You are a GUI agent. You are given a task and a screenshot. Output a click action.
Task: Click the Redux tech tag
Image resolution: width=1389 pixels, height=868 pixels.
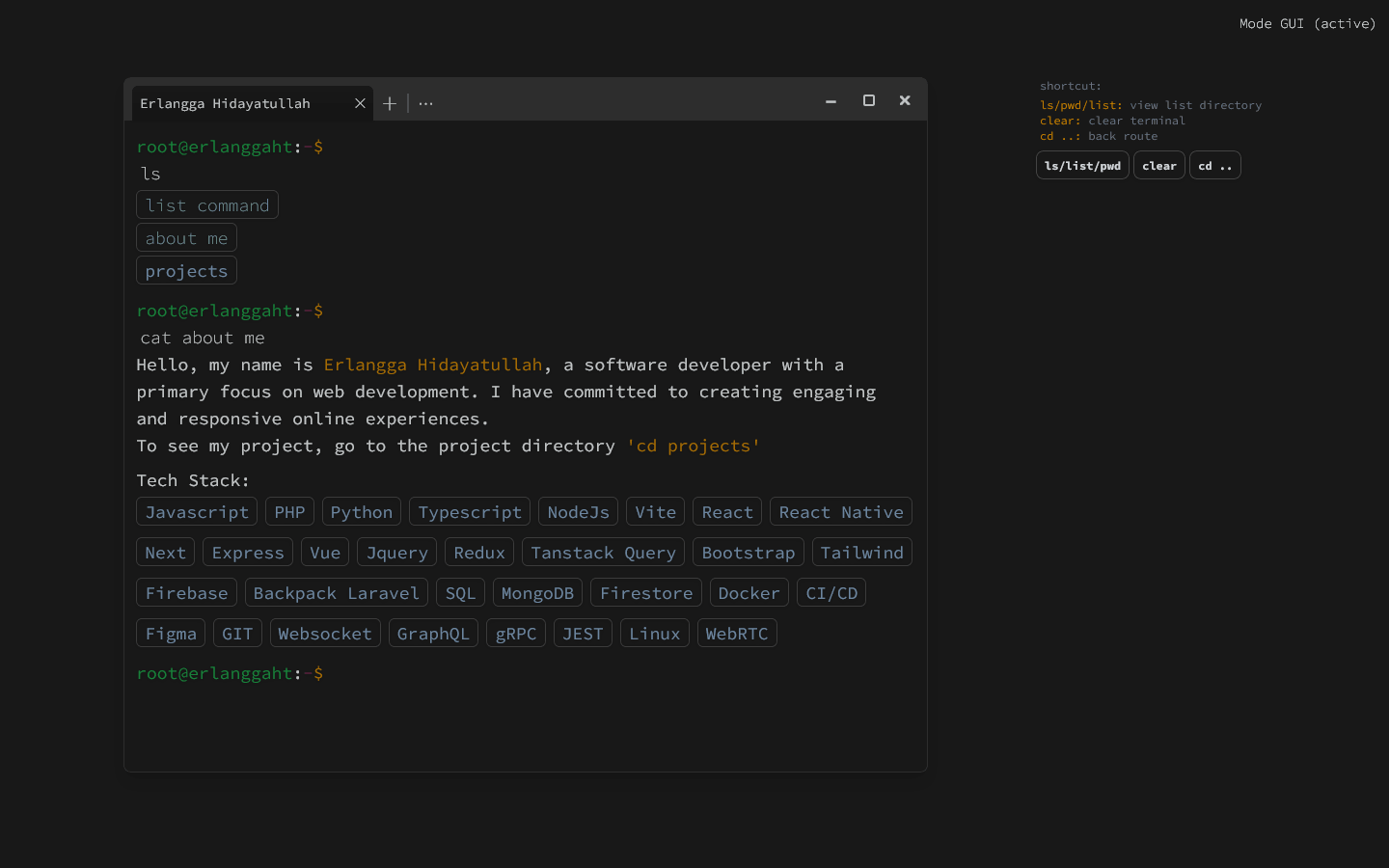[479, 553]
